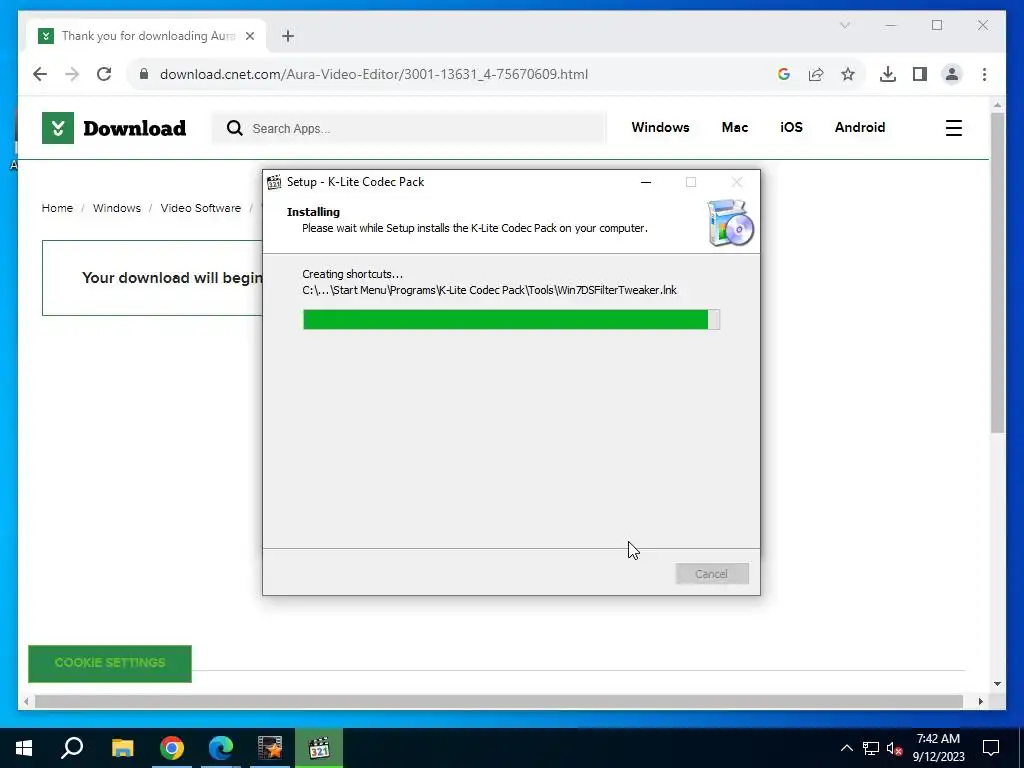This screenshot has height=768, width=1024.
Task: Follow the Video Software breadcrumb link
Action: 200,208
